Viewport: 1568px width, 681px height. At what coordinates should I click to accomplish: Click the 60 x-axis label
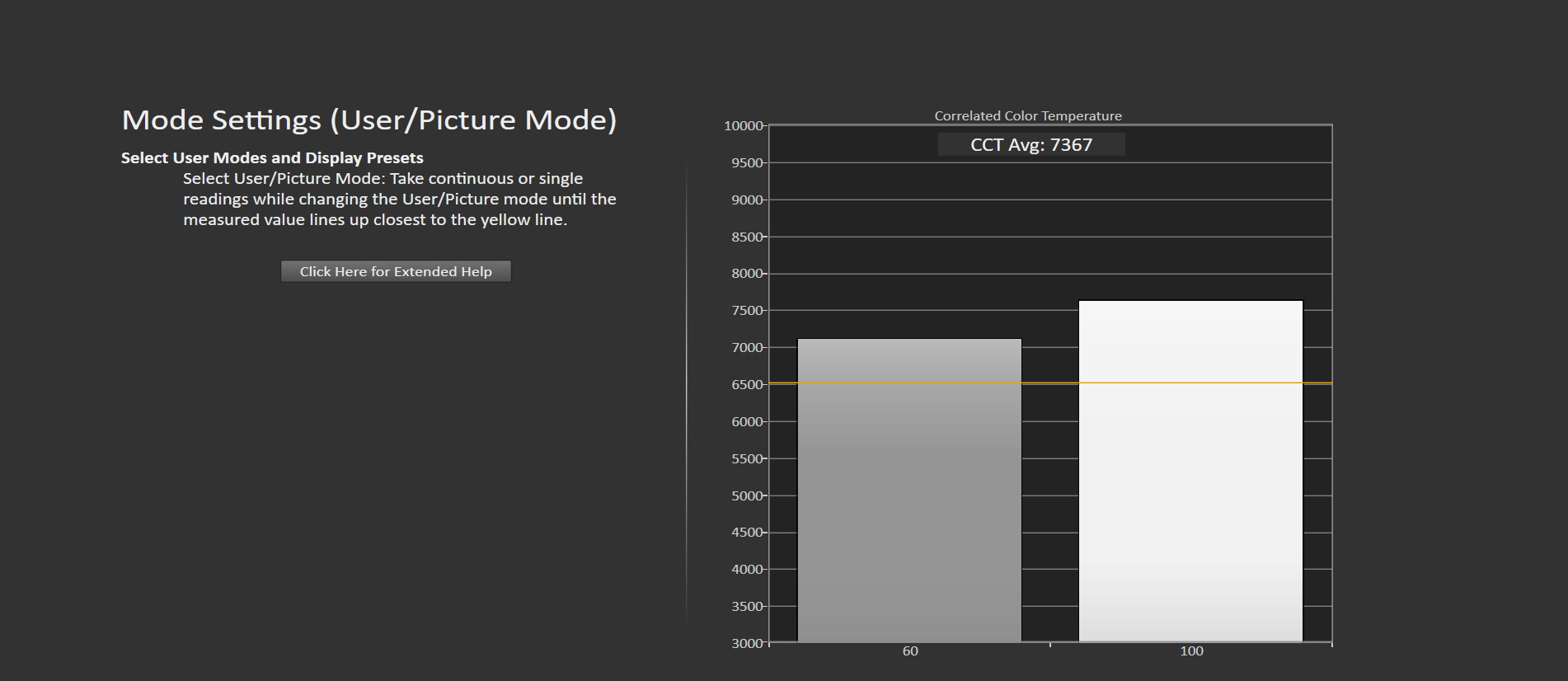(x=910, y=651)
